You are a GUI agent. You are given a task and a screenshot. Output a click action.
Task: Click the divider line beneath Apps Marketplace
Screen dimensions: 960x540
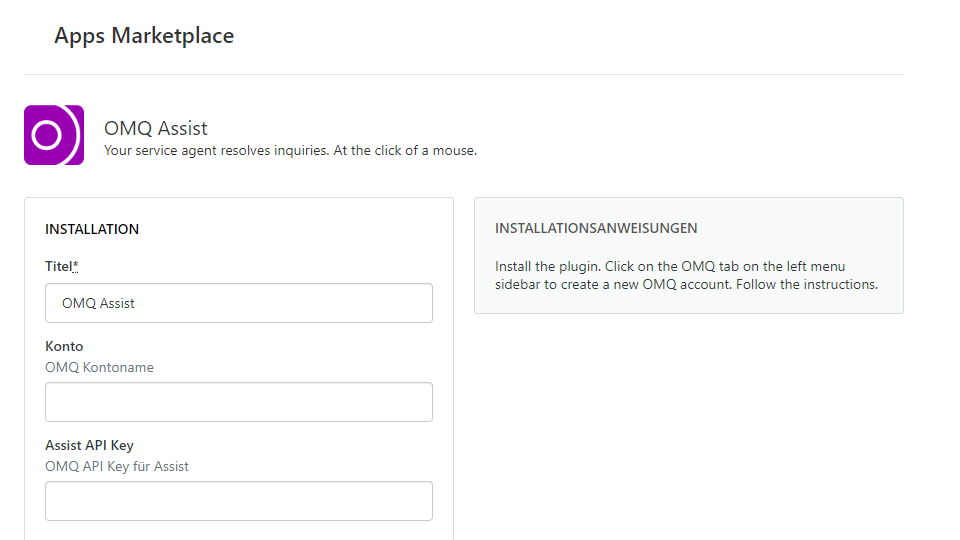click(x=464, y=75)
